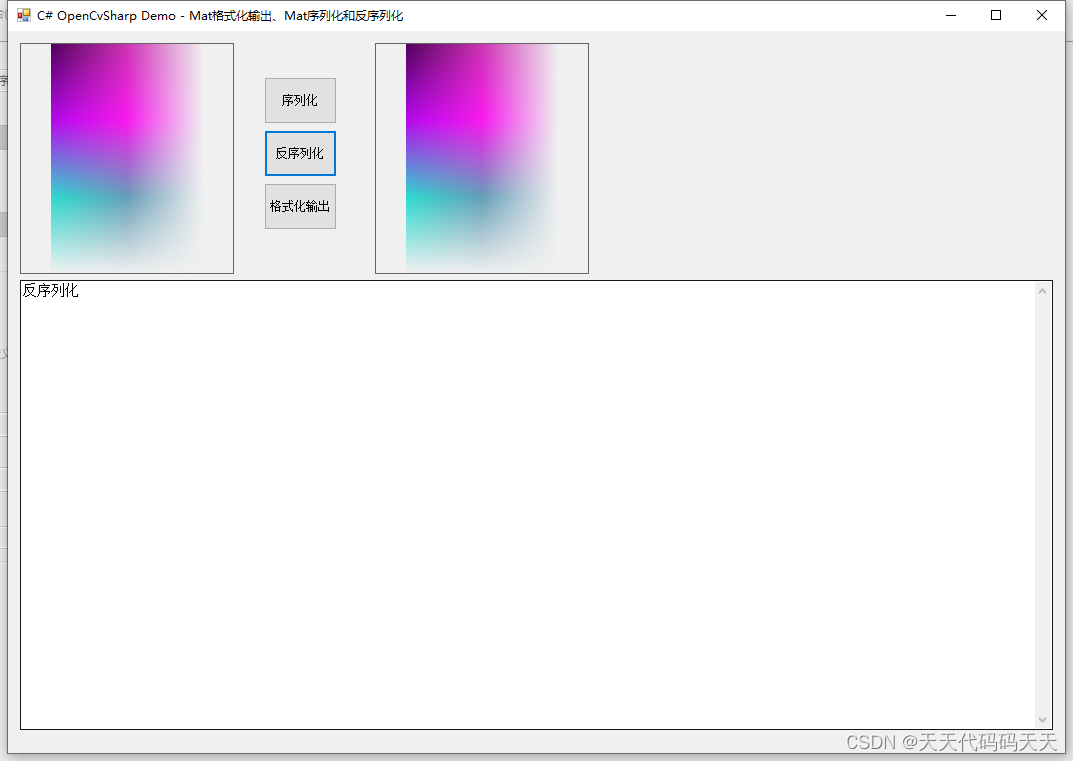Click the highlighted 反序列化 button again
The image size is (1073, 761).
click(299, 153)
